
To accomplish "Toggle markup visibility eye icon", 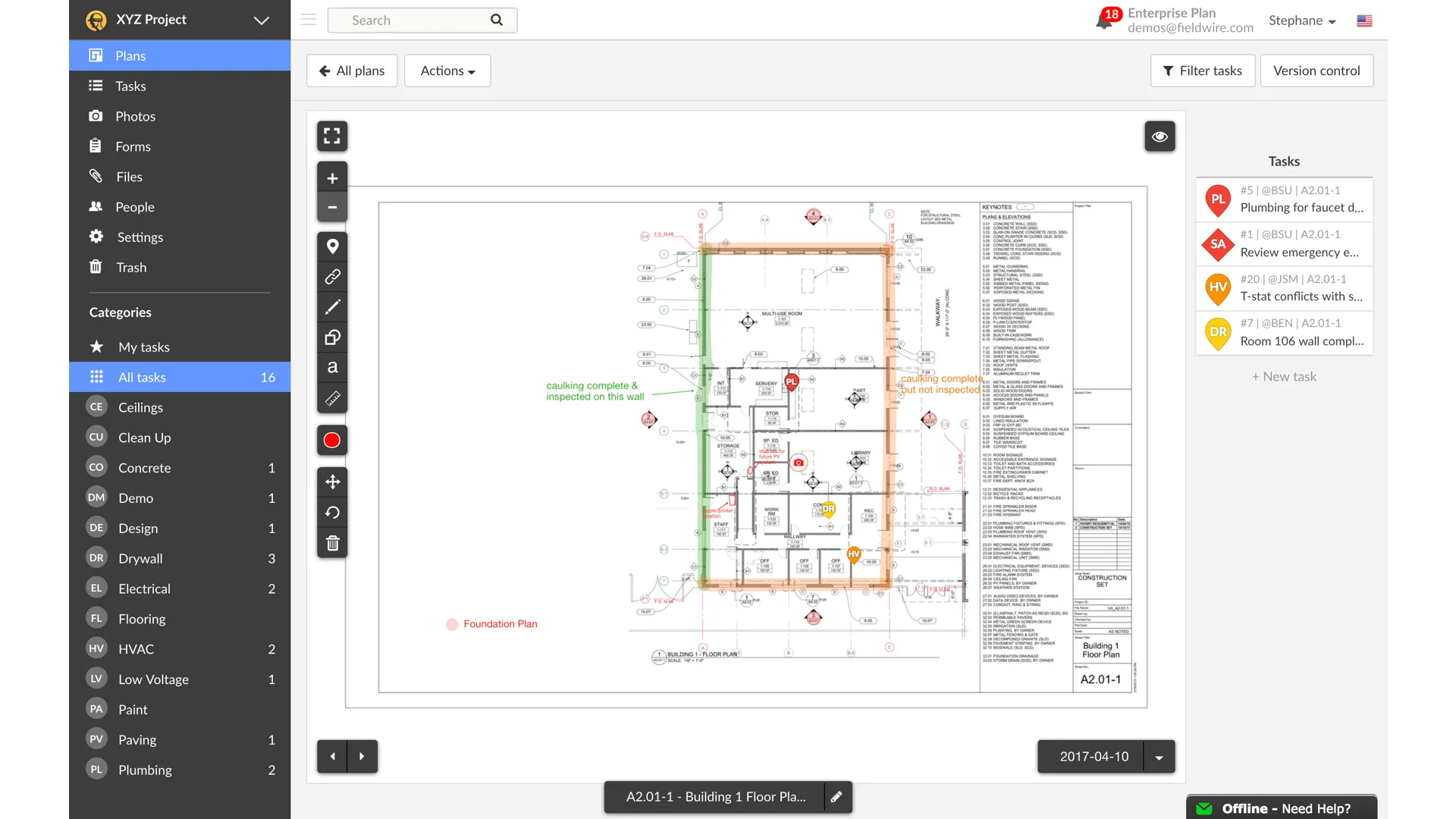I will 1159,136.
